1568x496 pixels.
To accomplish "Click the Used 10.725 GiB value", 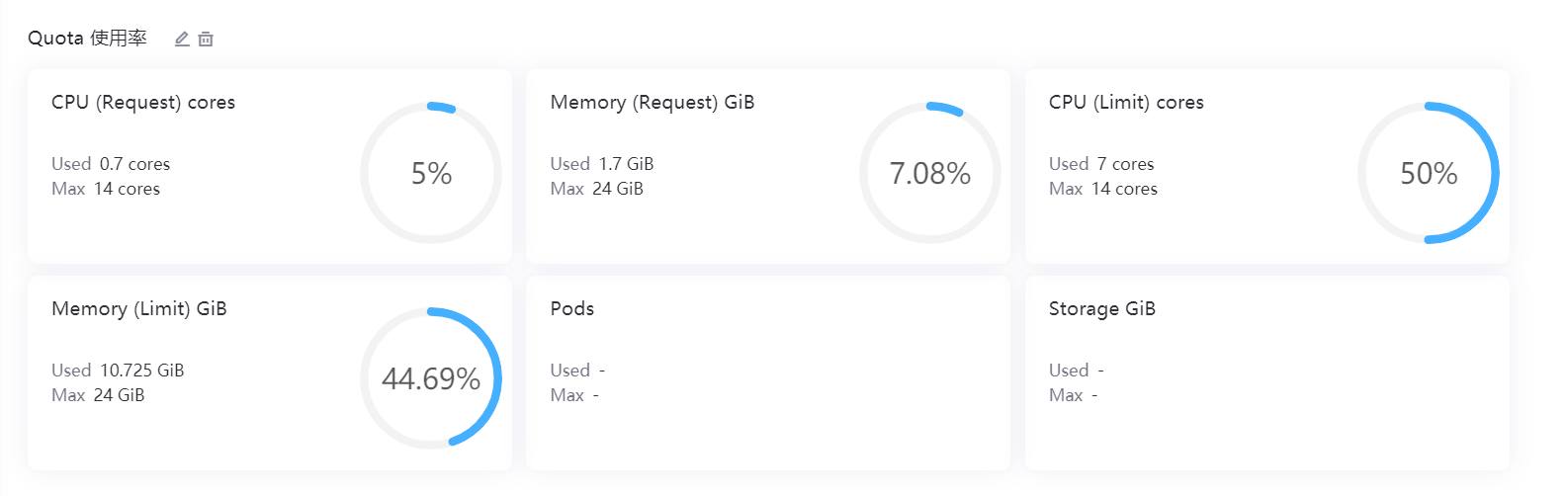I will point(141,371).
